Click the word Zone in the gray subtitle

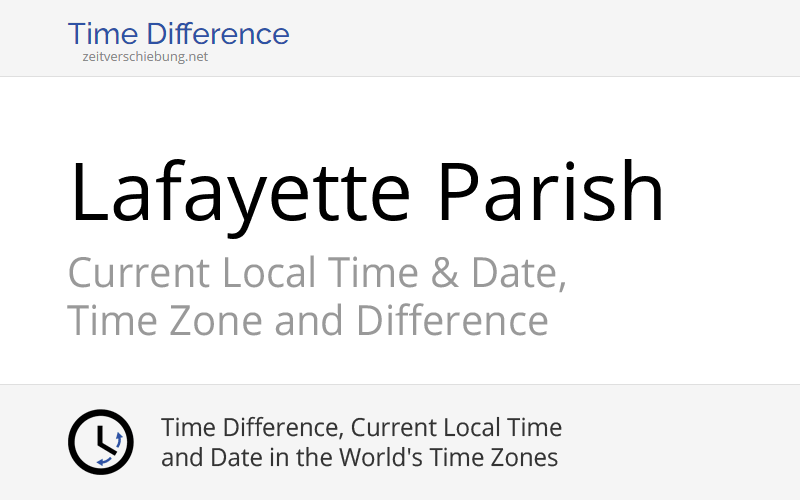click(215, 320)
